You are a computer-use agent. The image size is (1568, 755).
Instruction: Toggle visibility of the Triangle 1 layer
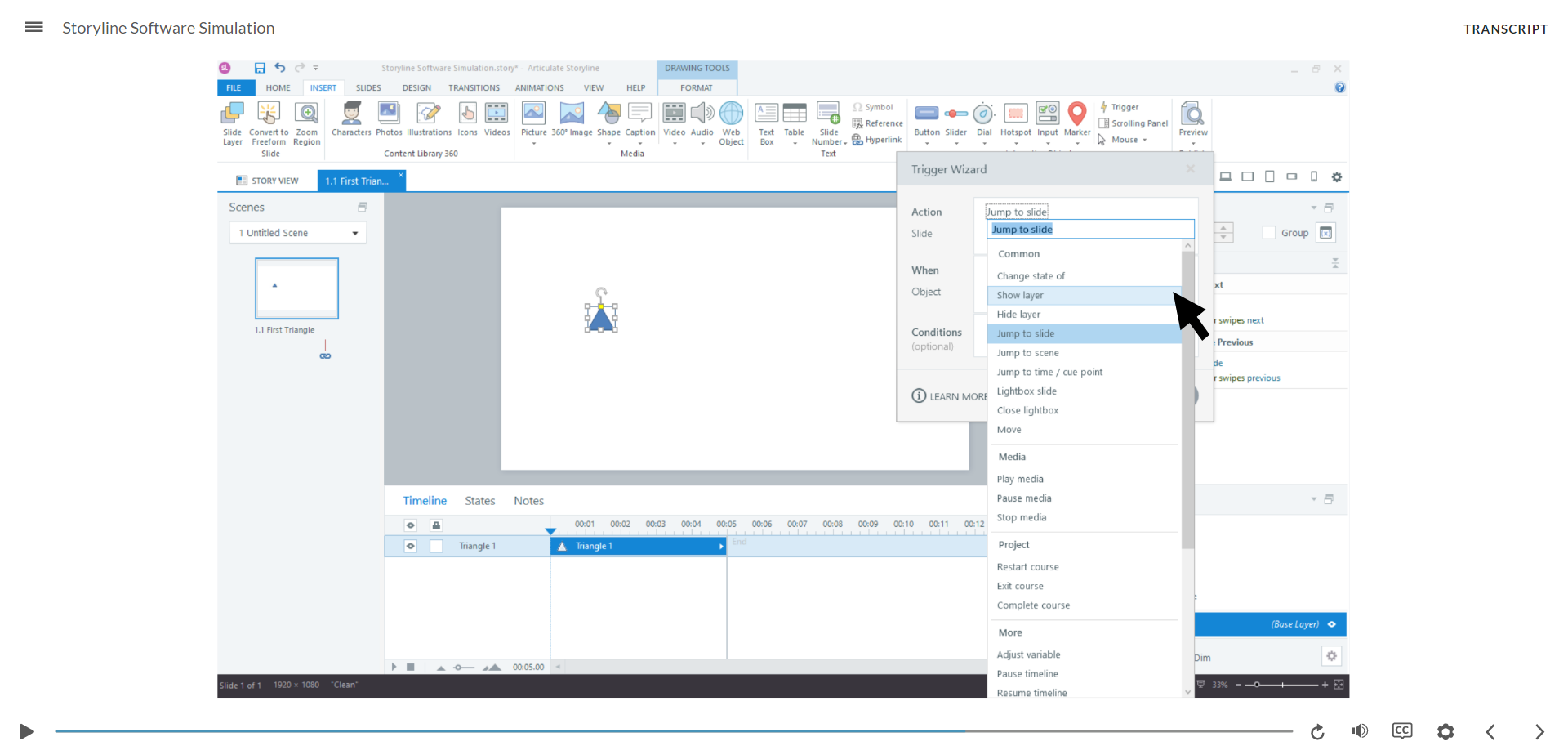point(410,546)
